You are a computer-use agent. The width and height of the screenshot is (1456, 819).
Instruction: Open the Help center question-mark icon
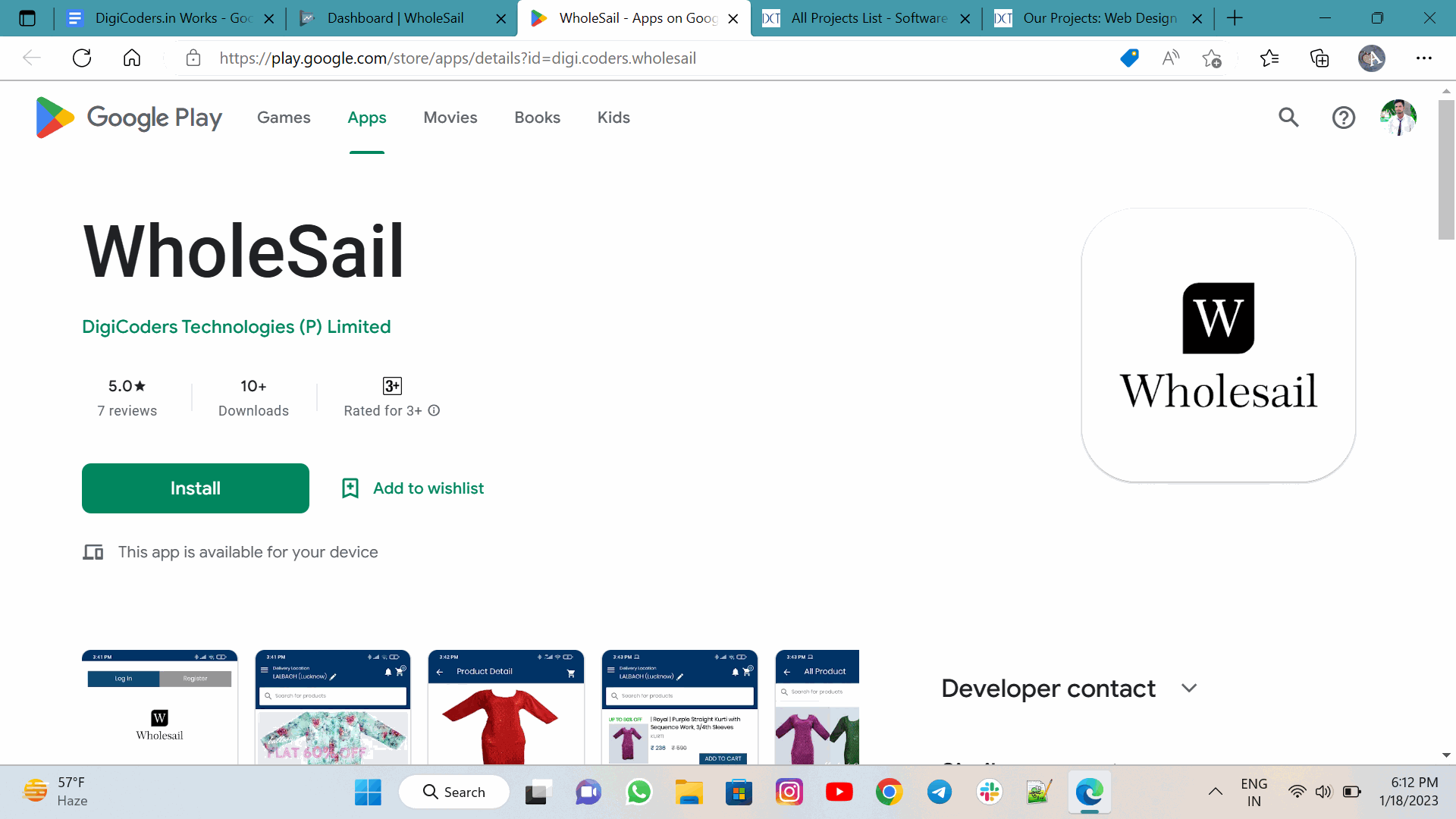point(1343,118)
